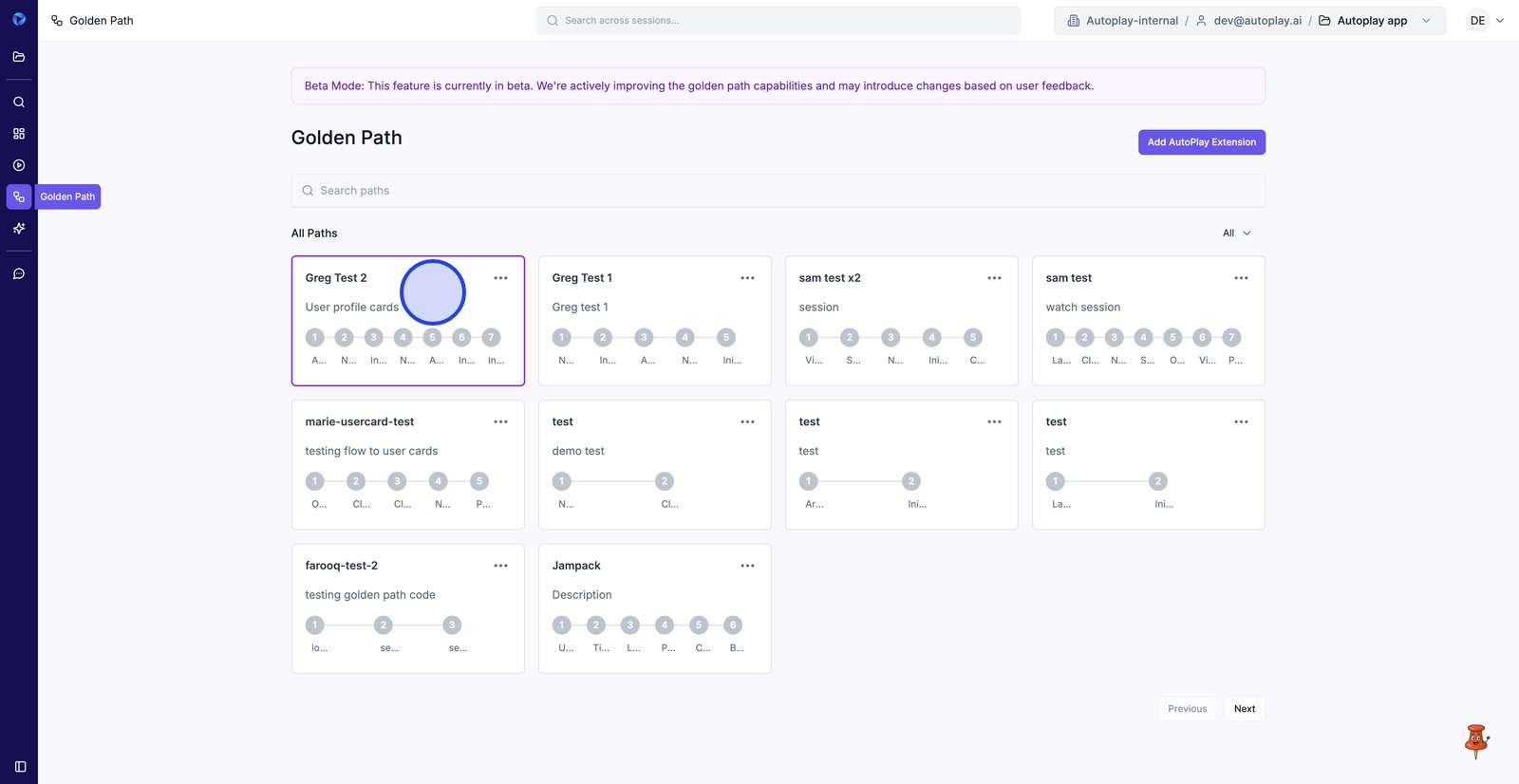Click the magnifier search icon in the sidebar
The height and width of the screenshot is (784, 1519).
(19, 102)
